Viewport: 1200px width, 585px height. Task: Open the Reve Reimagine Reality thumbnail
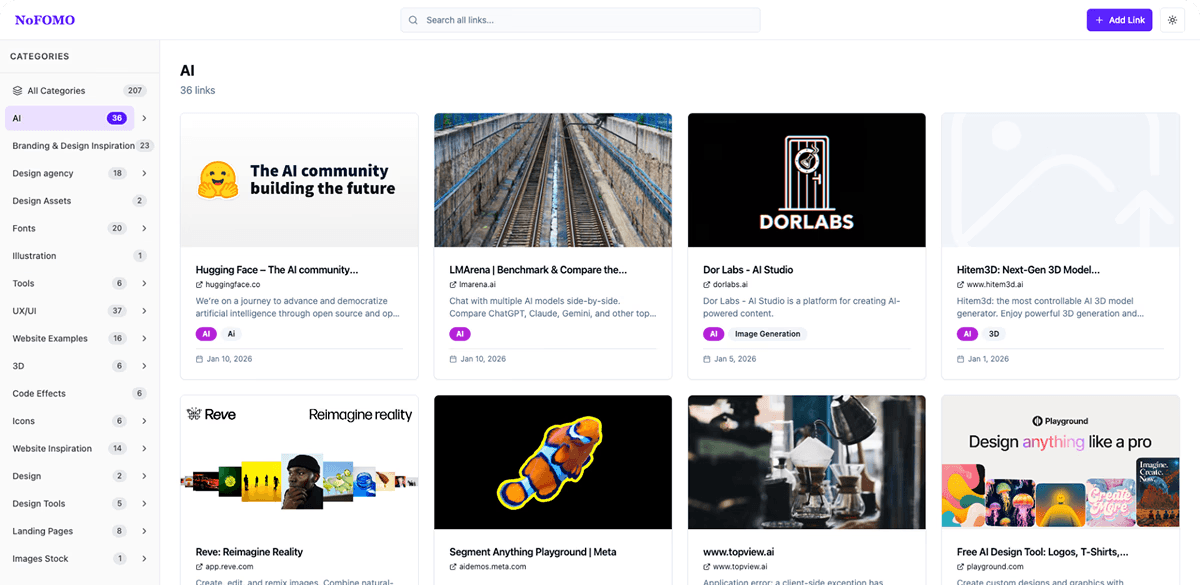(x=299, y=462)
